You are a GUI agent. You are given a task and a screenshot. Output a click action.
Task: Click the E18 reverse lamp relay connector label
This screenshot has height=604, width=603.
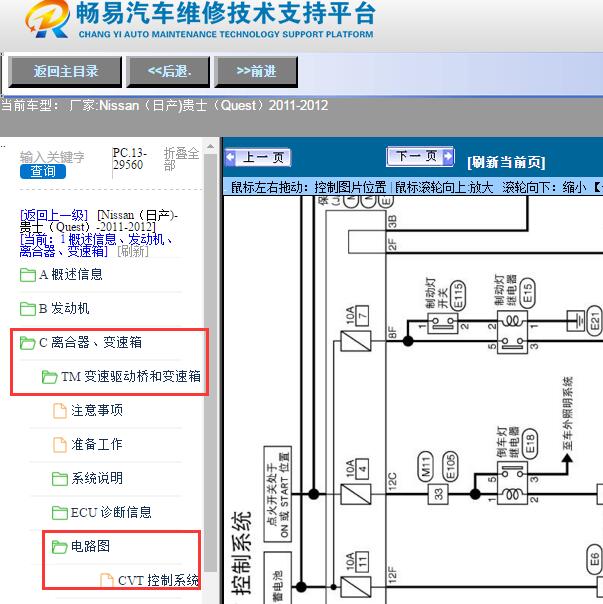coord(530,443)
